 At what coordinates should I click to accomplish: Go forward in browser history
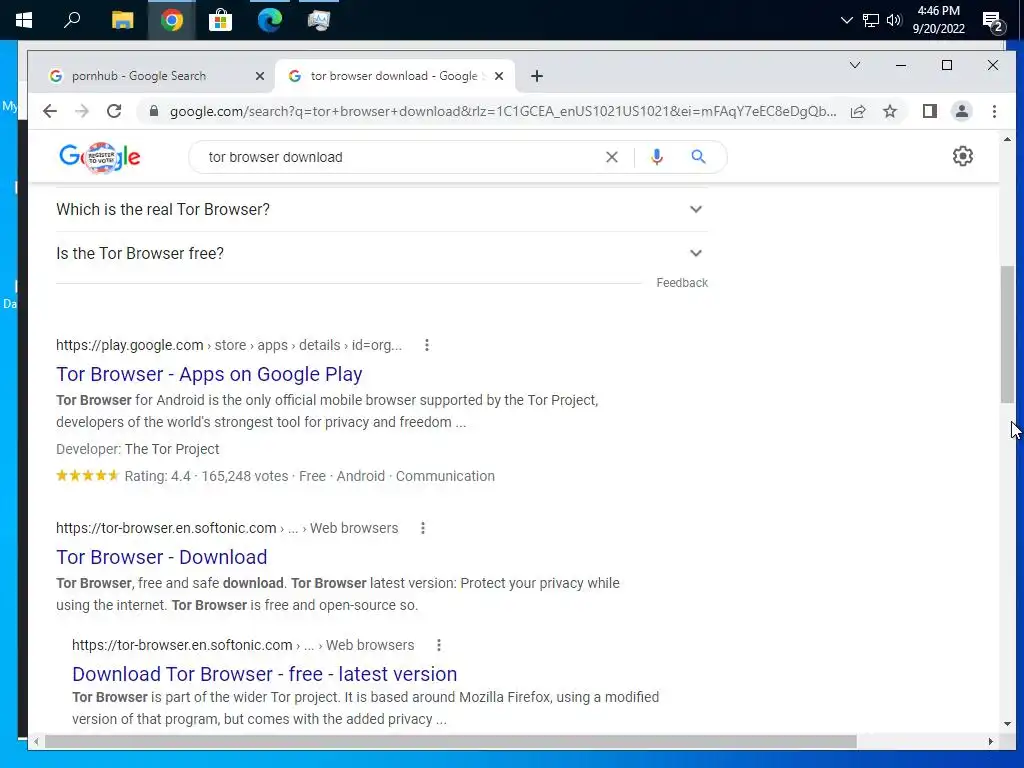[82, 111]
